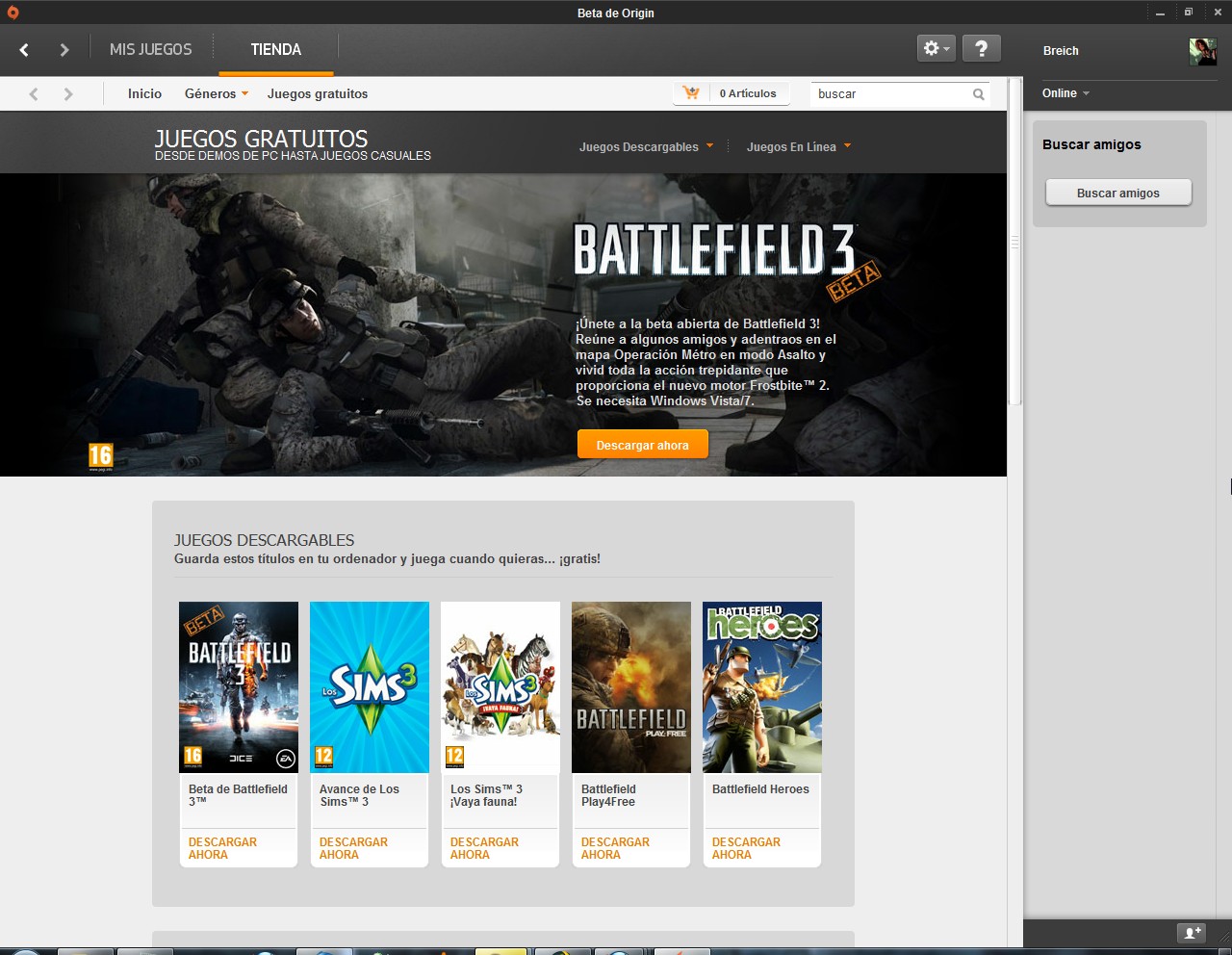1232x955 pixels.
Task: Open Juegos gratuitos menu item
Action: coord(318,93)
